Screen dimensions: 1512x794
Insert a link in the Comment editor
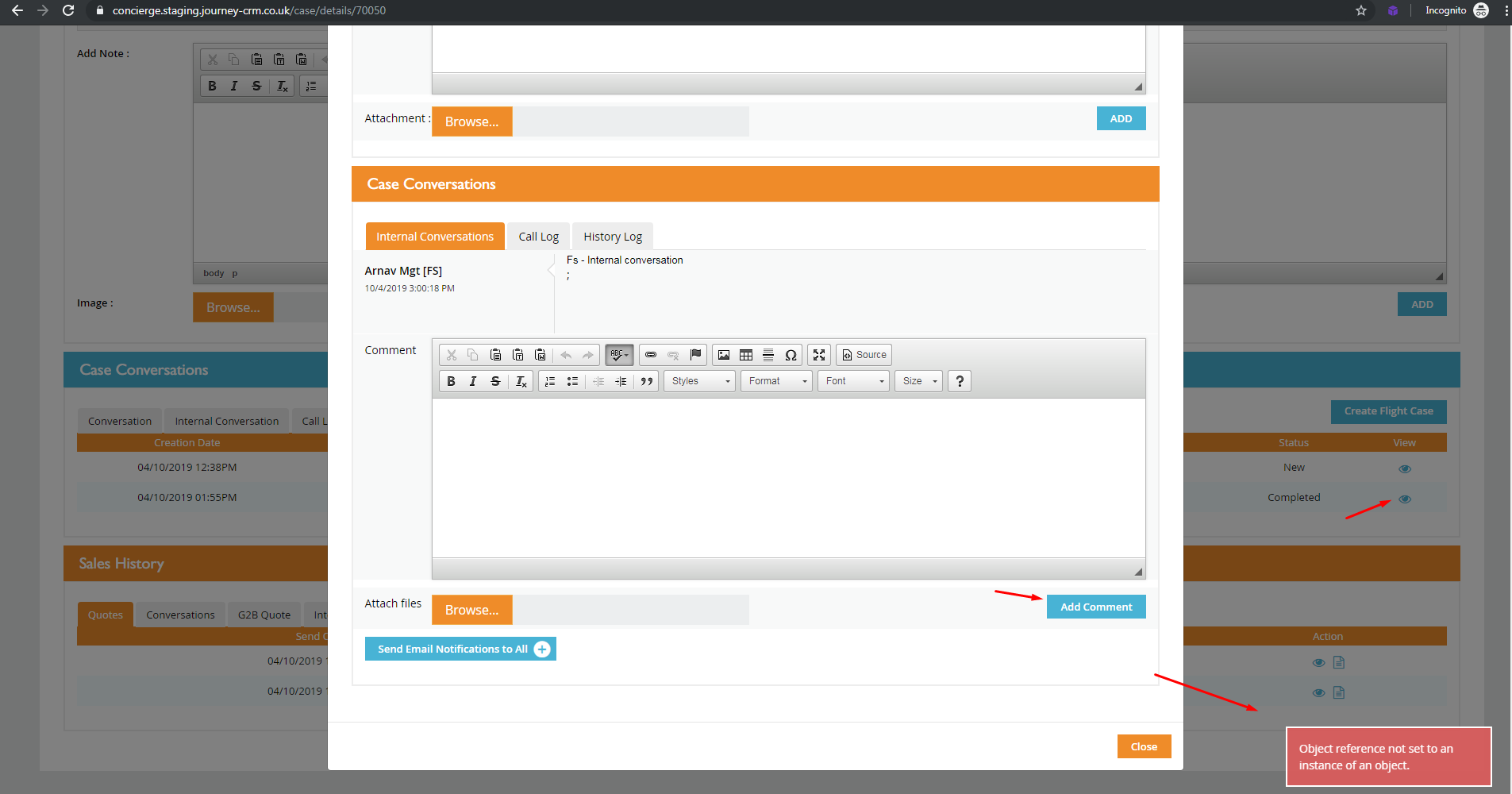click(651, 355)
